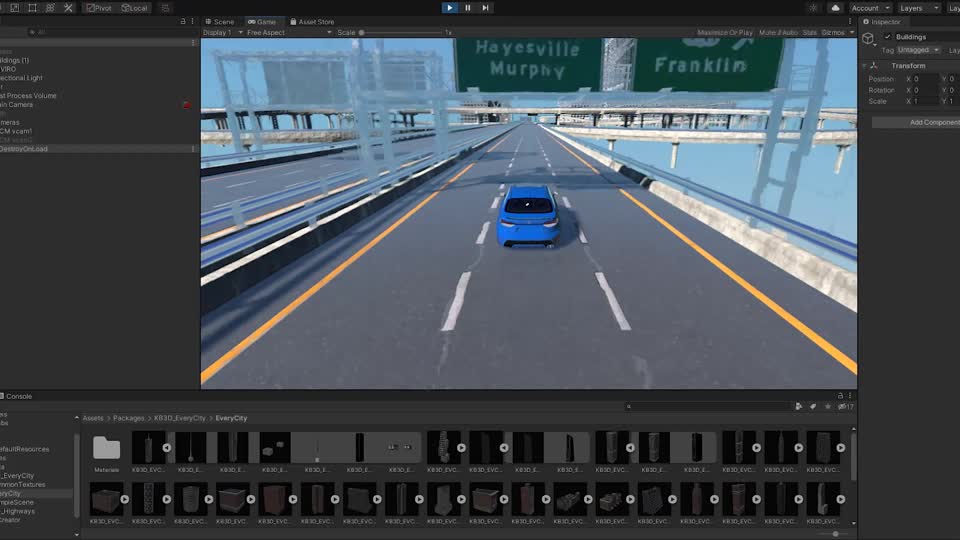Open the Buildings object icon picker

[868, 39]
